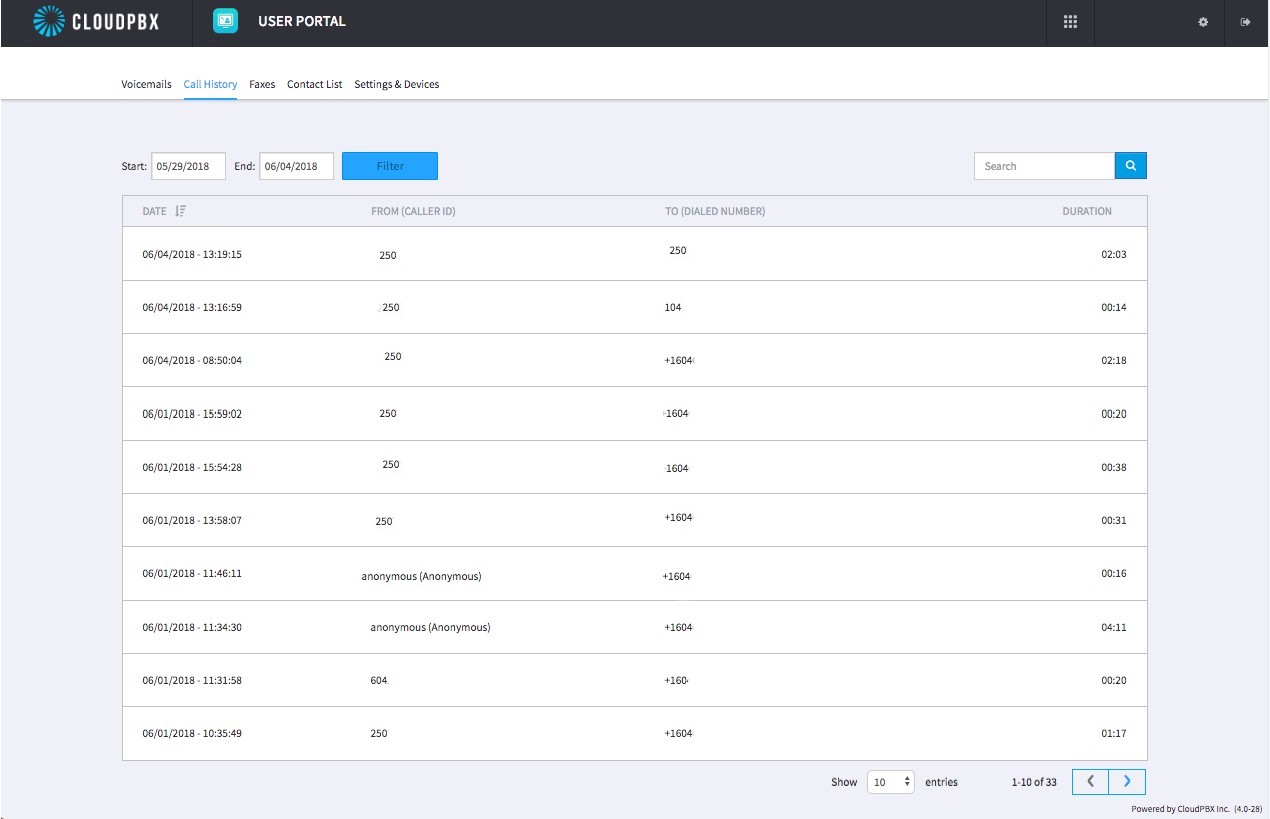Go to previous page arrow

point(1091,782)
